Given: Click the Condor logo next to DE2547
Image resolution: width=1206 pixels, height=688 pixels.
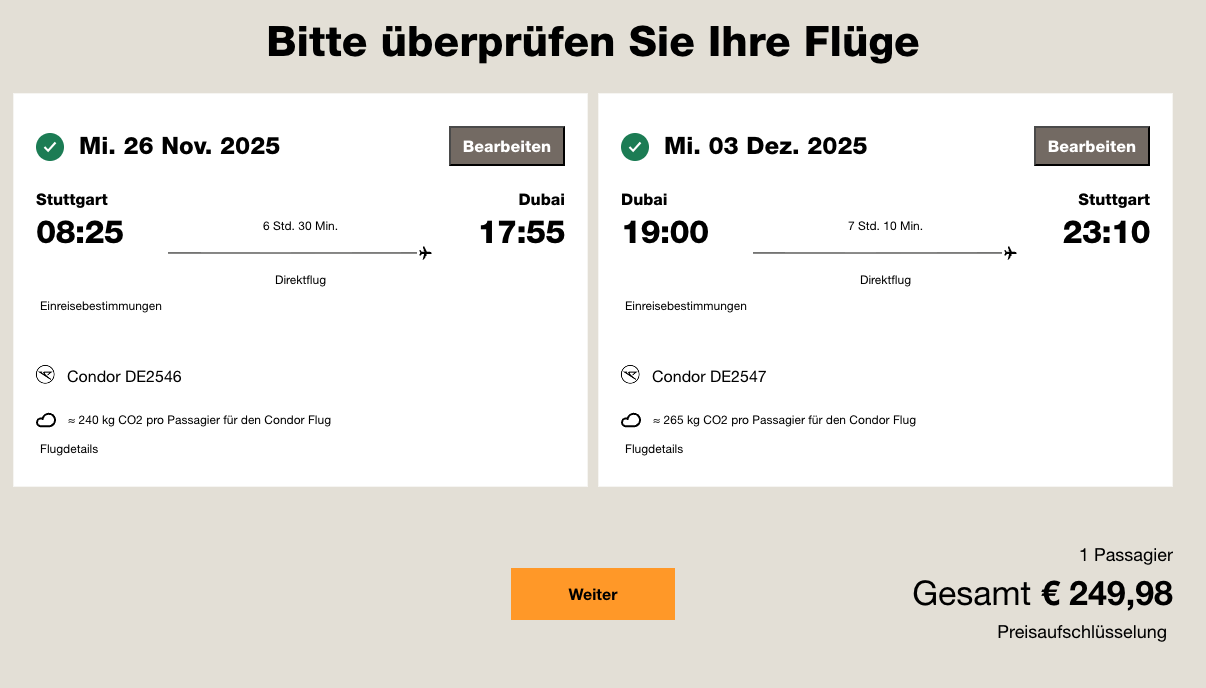Looking at the screenshot, I should [x=630, y=375].
